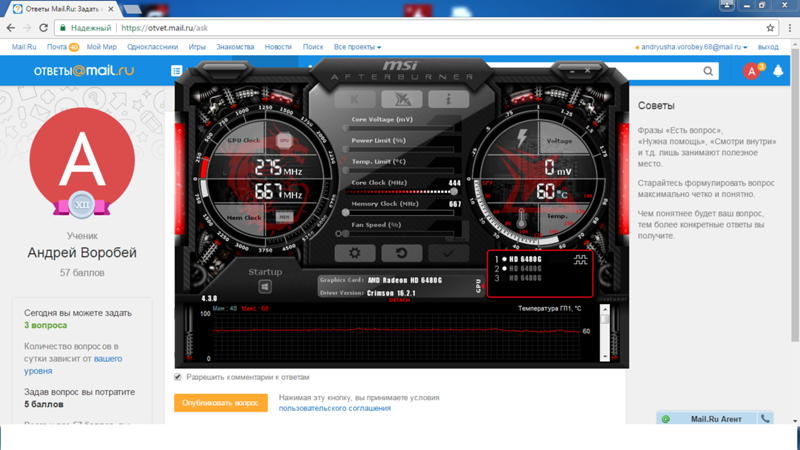Click Detach below the driver version
Image resolution: width=800 pixels, height=450 pixels.
399,301
